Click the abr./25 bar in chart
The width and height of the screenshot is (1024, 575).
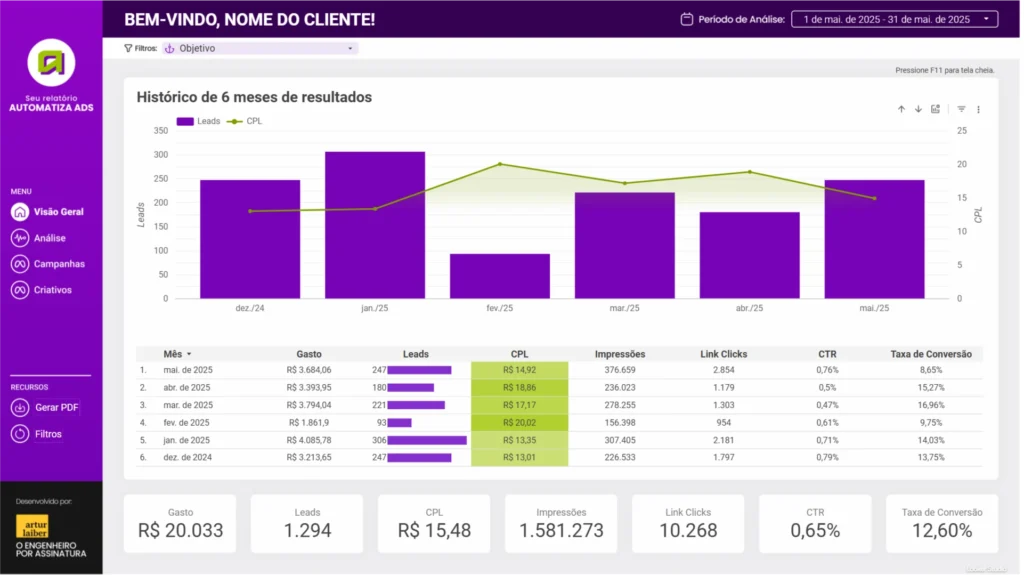(x=750, y=255)
